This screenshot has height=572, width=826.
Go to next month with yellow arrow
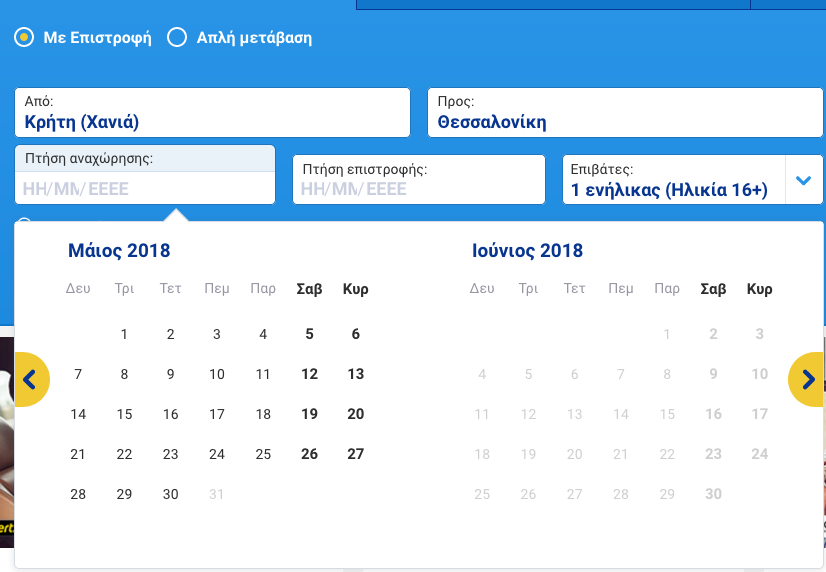(807, 379)
